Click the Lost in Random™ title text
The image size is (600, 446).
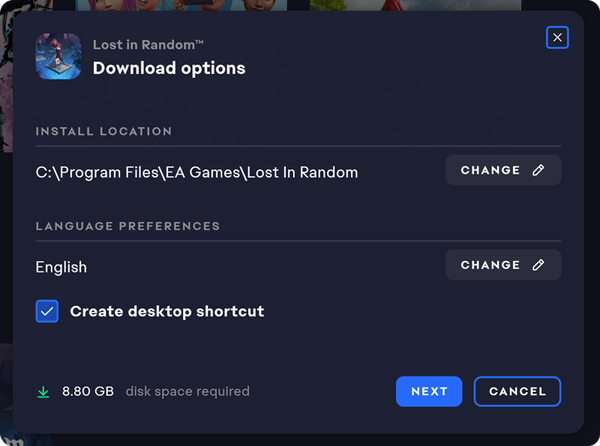[148, 45]
